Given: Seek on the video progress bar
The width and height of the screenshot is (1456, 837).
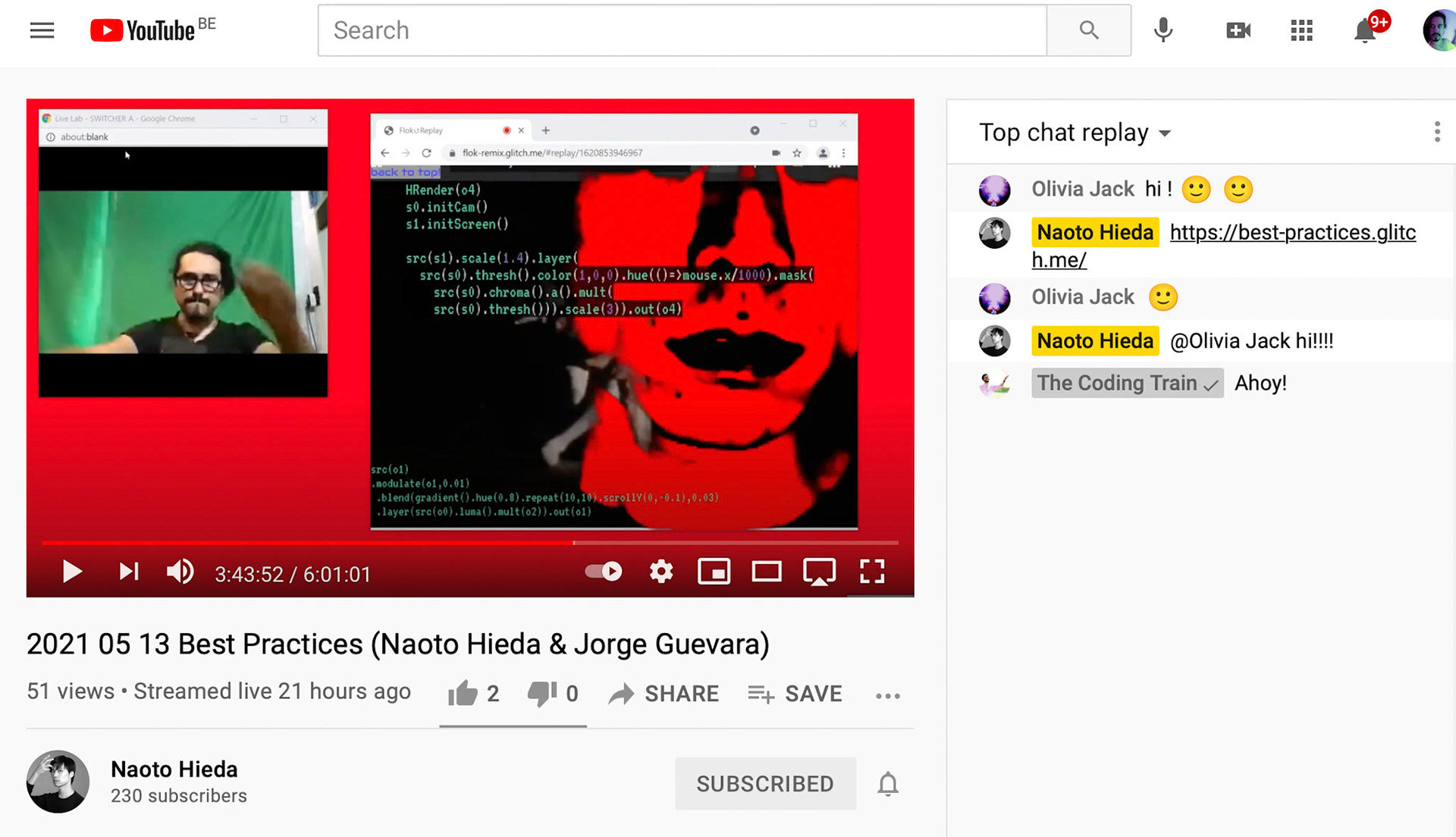Looking at the screenshot, I should [x=470, y=543].
